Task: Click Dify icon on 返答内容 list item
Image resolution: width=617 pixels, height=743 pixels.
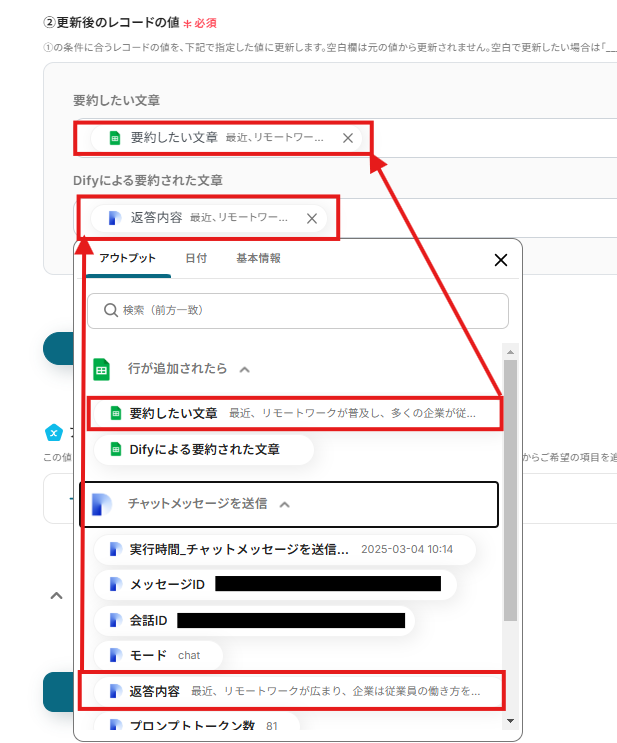Action: click(116, 691)
